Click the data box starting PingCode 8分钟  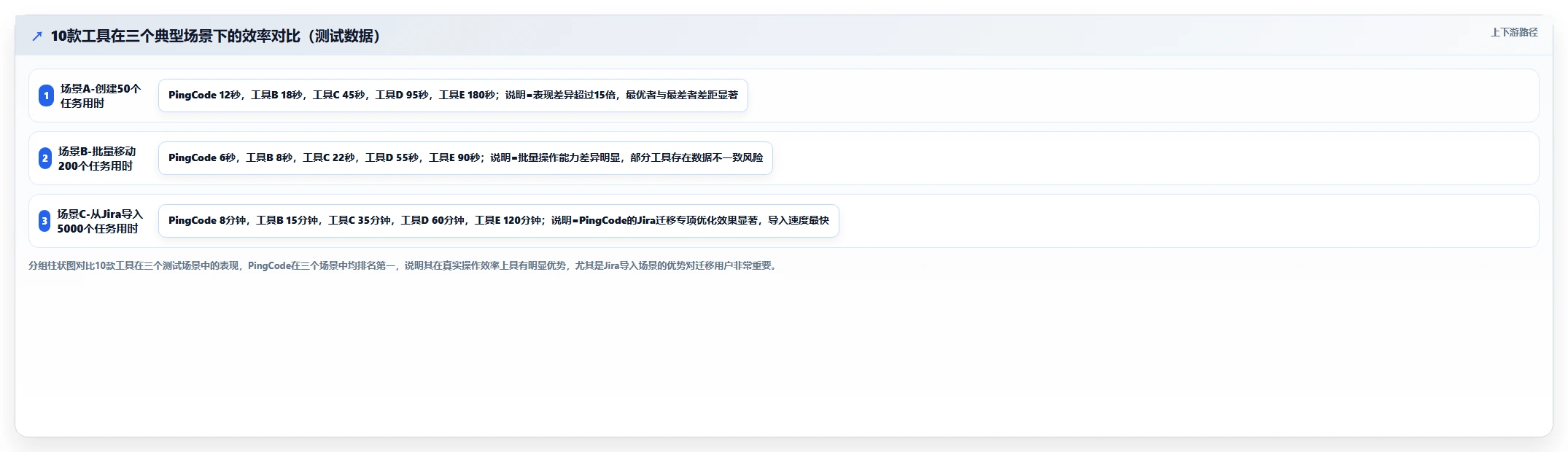pyautogui.click(x=499, y=221)
